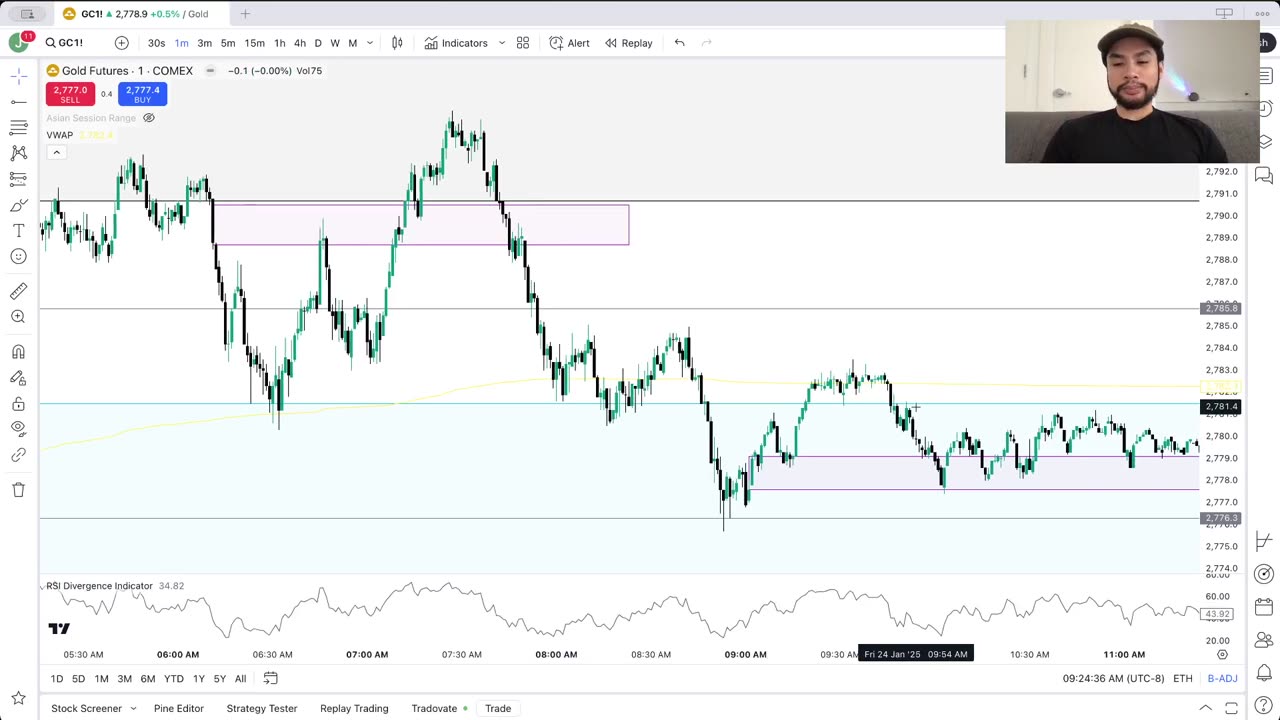
Task: Open the go to date calendar icon
Action: [x=270, y=679]
